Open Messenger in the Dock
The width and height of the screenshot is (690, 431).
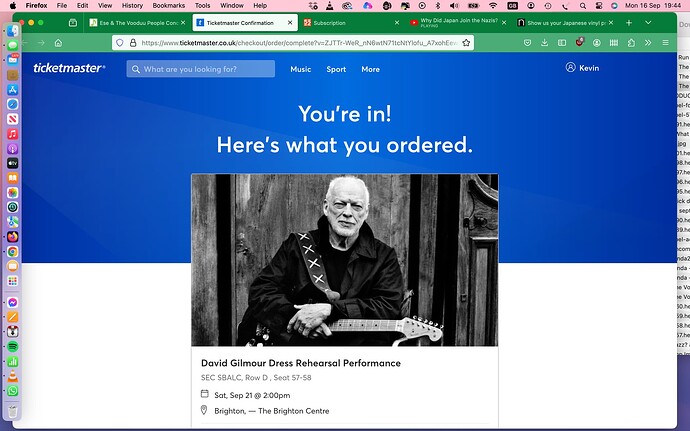tap(13, 302)
